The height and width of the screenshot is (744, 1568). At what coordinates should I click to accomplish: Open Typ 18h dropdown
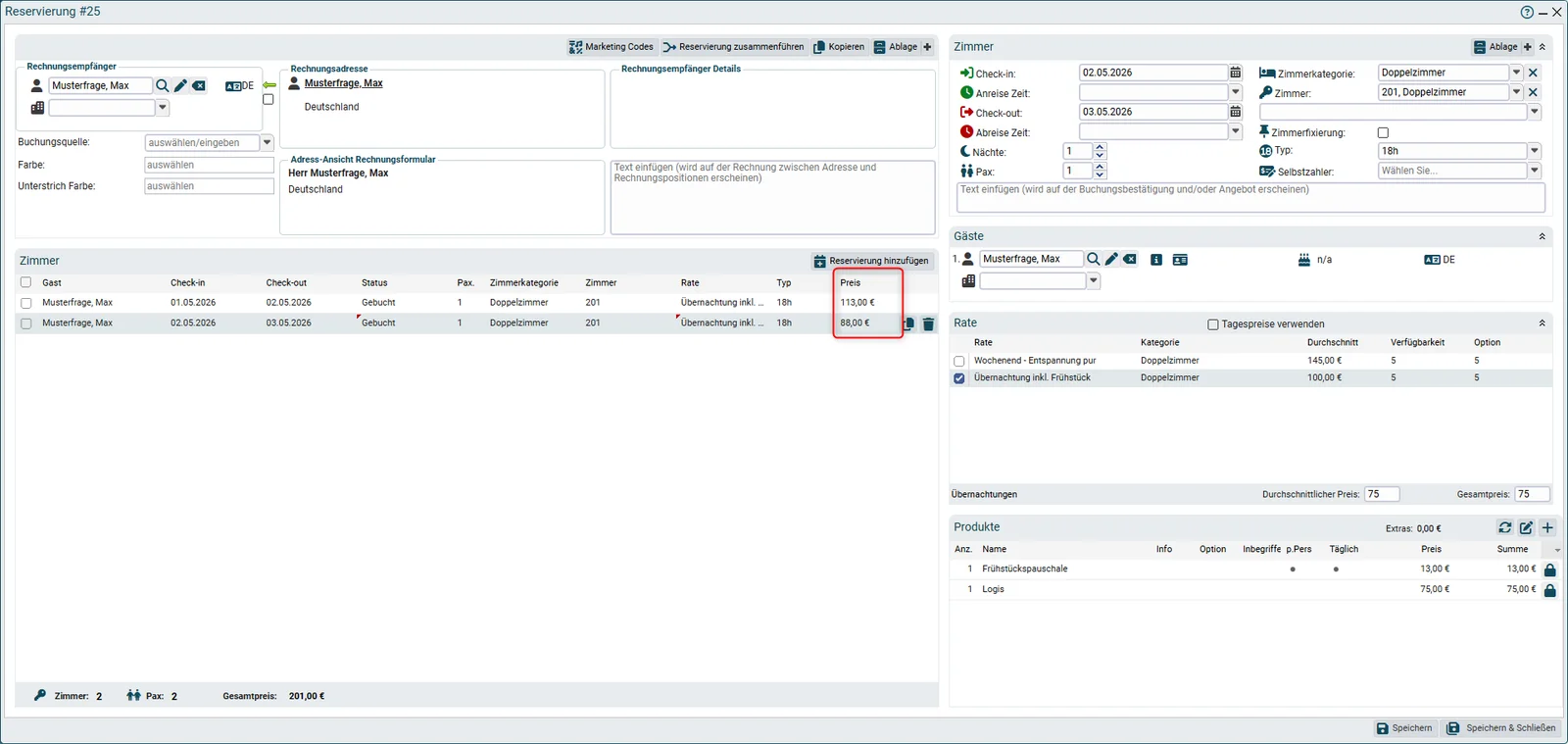coord(1535,151)
